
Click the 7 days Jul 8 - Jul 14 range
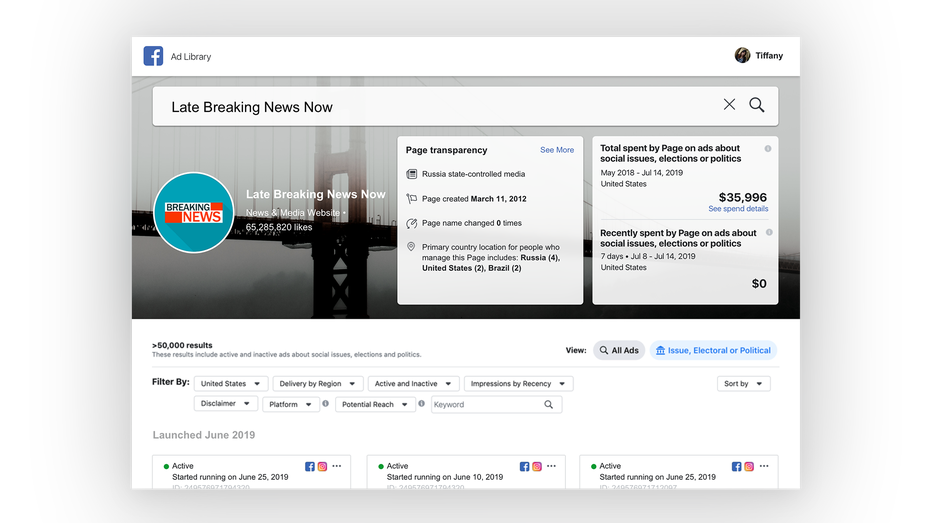pyautogui.click(x=648, y=256)
